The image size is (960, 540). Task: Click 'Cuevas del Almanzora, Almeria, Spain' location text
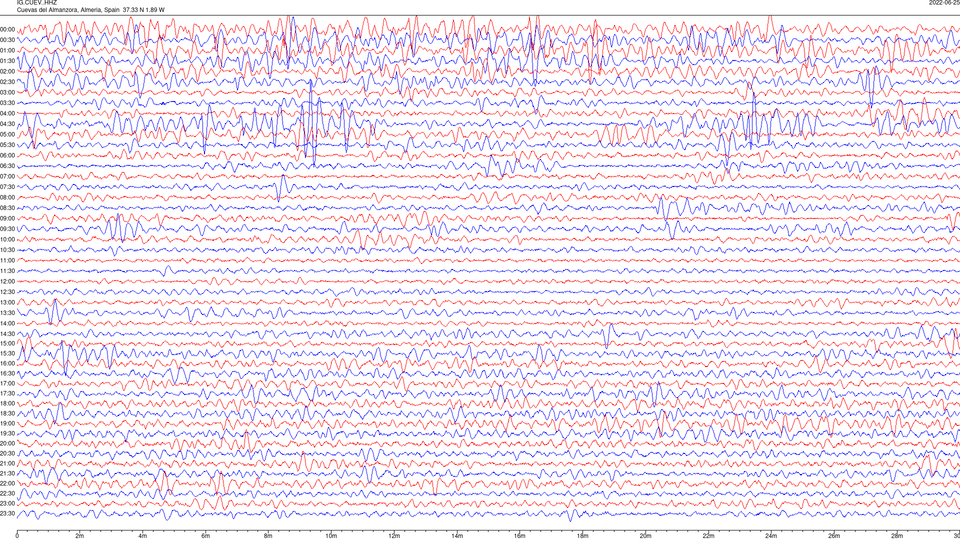(69, 10)
